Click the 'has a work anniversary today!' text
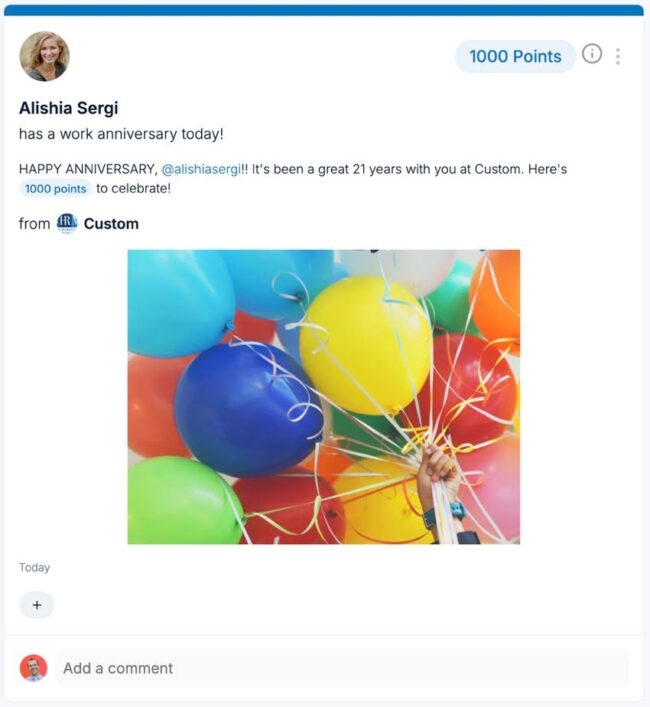The height and width of the screenshot is (707, 650). (x=121, y=134)
